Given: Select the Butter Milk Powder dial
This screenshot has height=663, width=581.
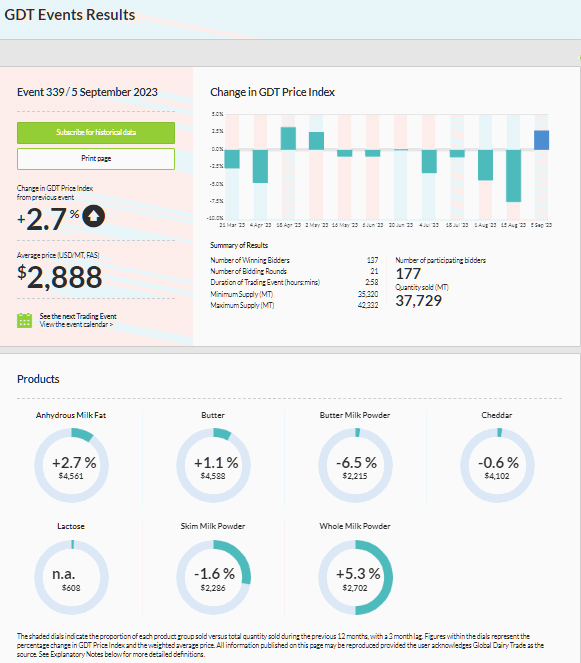Looking at the screenshot, I should [x=355, y=465].
